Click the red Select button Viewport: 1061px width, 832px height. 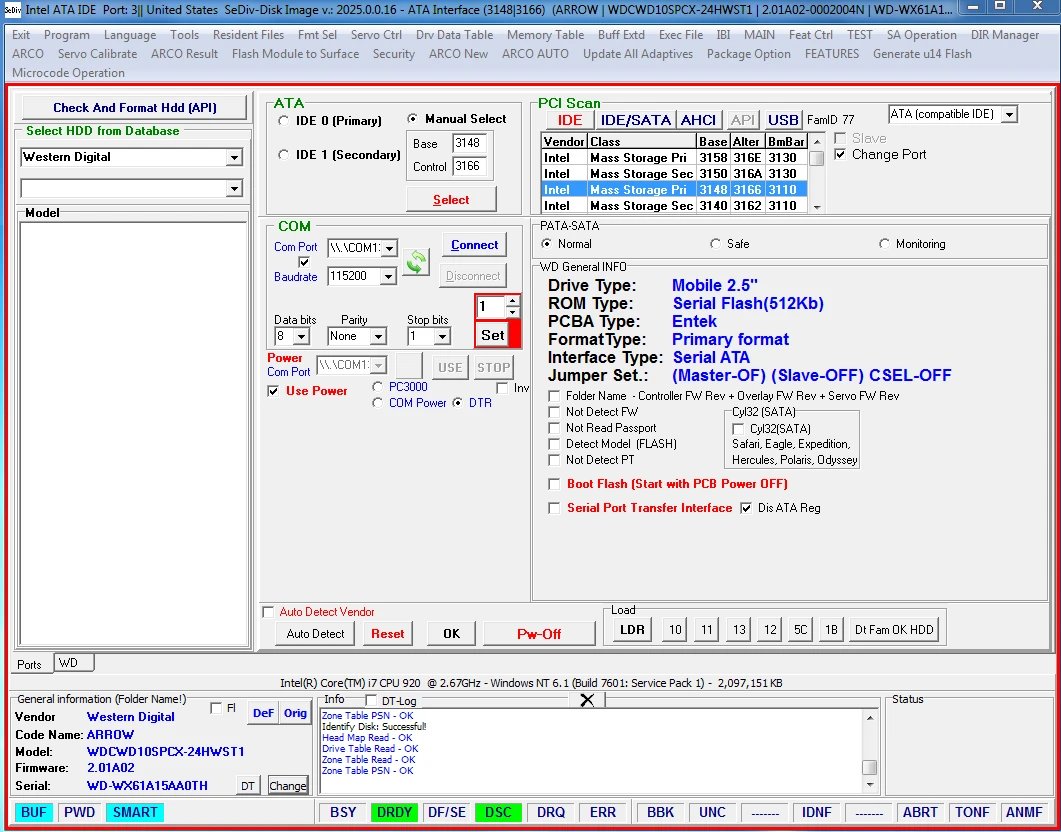pyautogui.click(x=451, y=200)
